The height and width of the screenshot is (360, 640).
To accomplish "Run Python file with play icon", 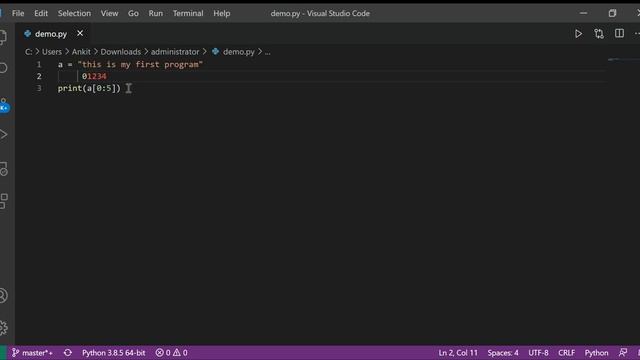I will [x=578, y=34].
